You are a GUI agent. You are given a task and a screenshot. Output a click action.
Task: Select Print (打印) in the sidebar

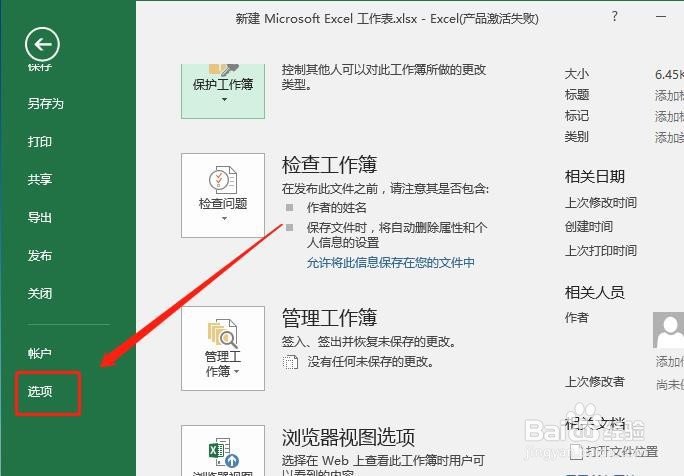(x=40, y=142)
